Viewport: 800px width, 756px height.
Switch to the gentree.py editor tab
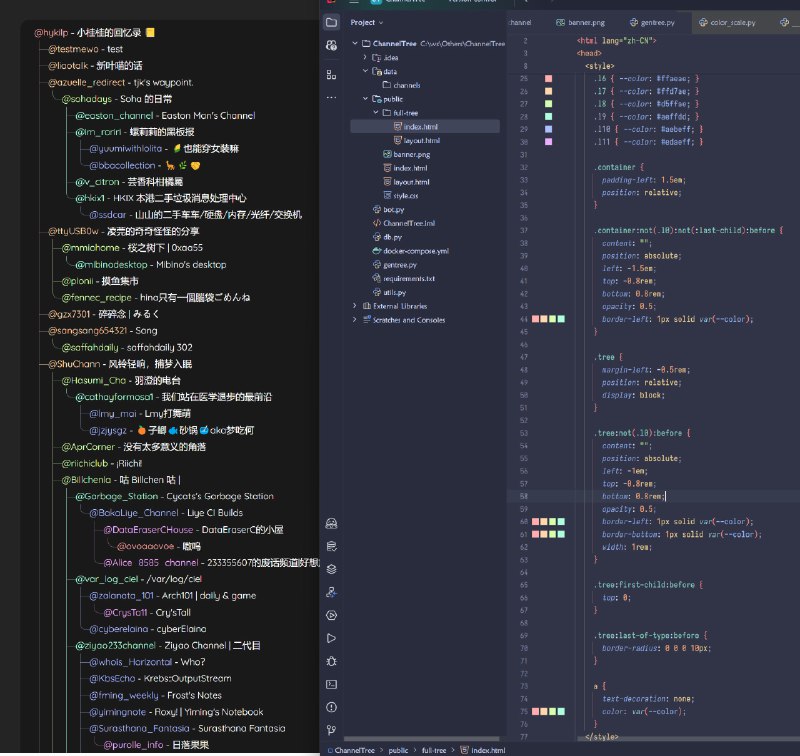(x=654, y=21)
